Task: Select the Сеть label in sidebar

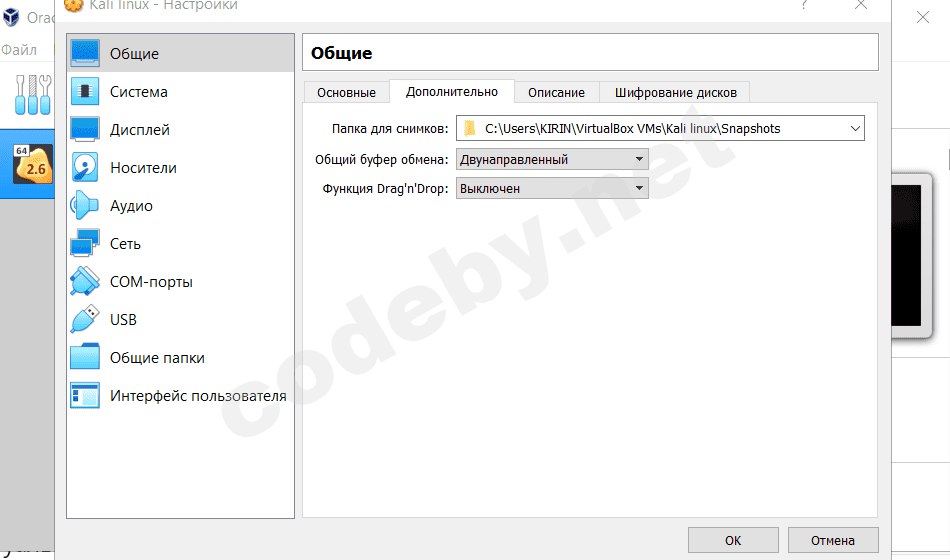Action: tap(125, 244)
